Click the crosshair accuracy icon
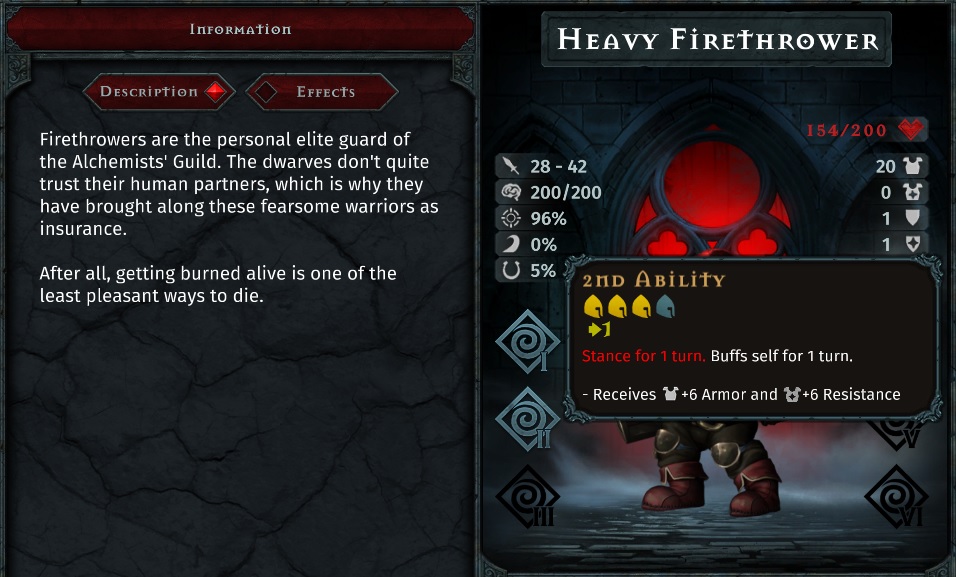 click(x=510, y=218)
